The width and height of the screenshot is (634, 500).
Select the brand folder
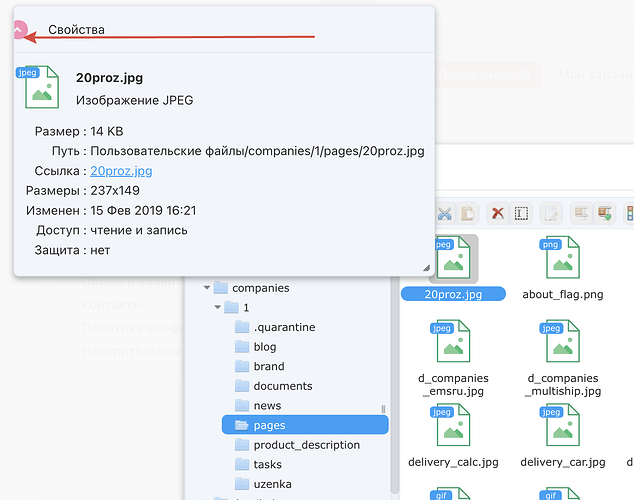(x=268, y=366)
